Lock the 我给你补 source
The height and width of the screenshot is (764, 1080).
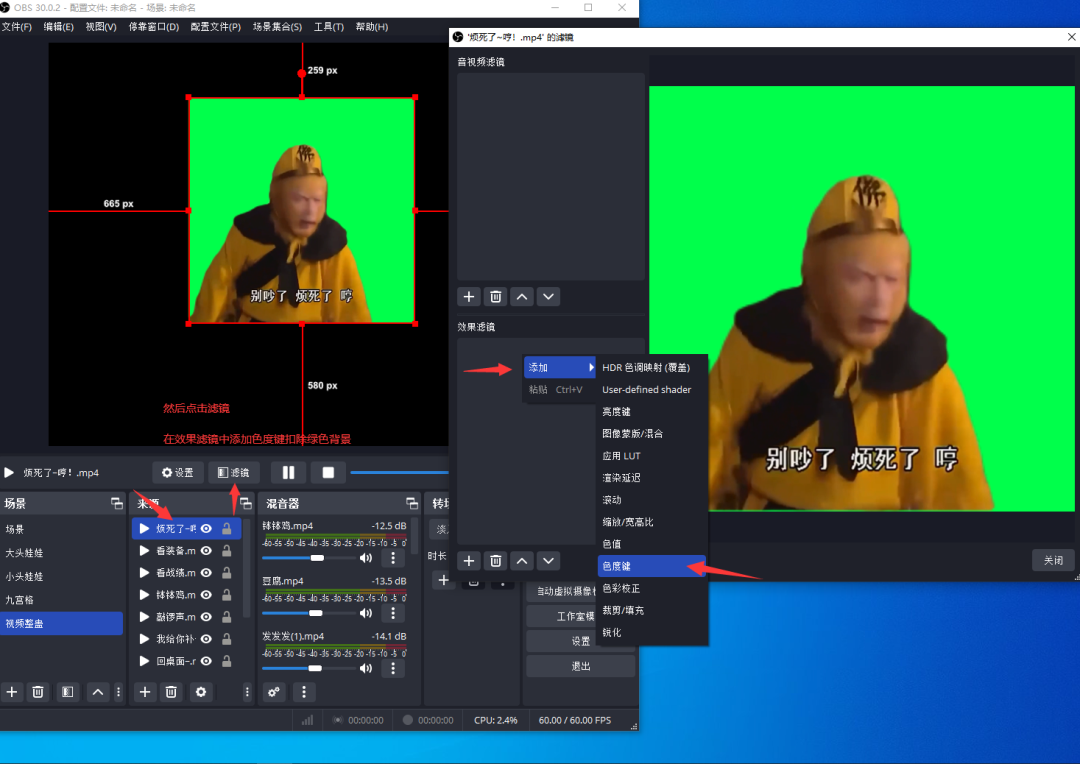226,639
